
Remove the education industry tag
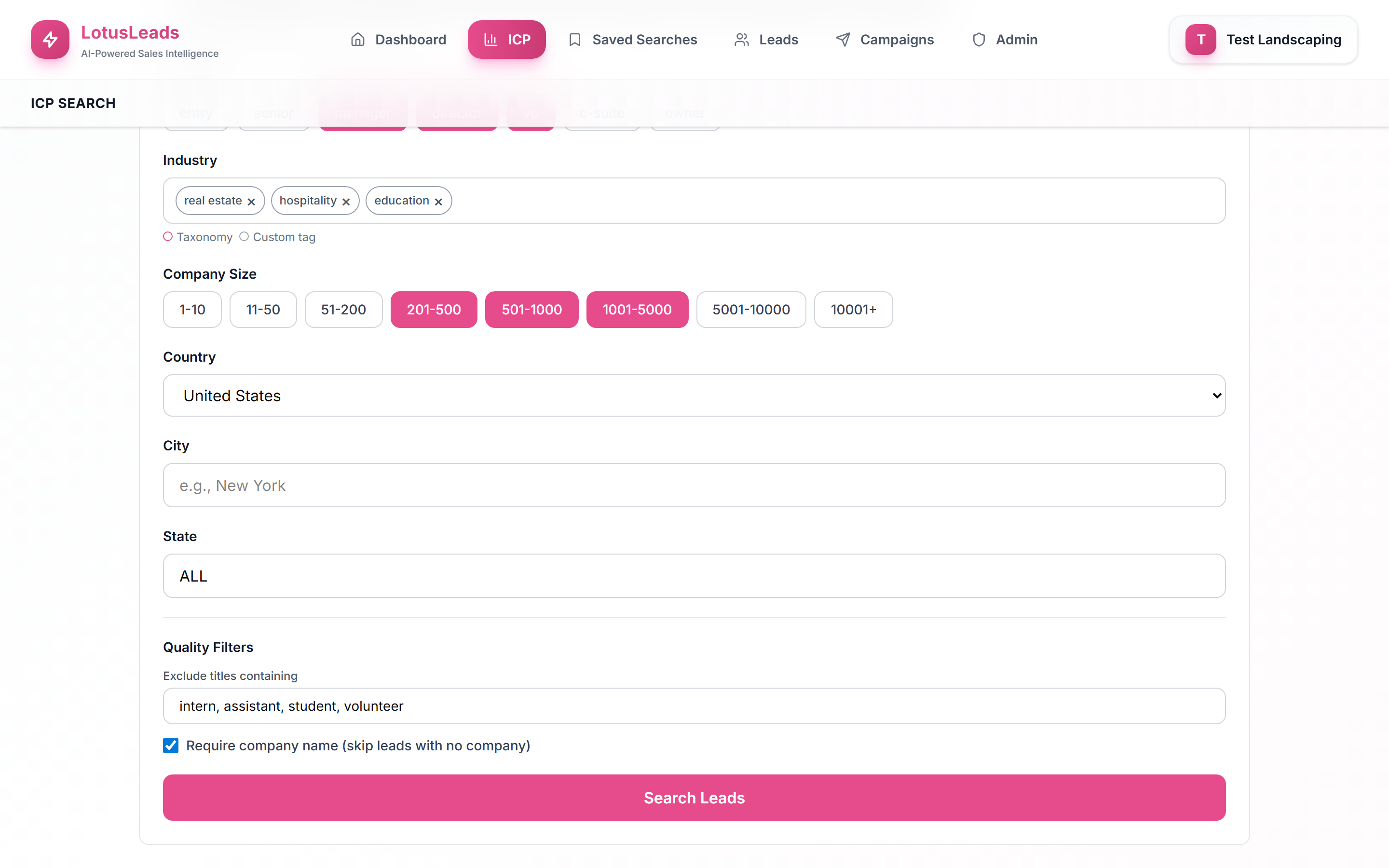tap(438, 202)
